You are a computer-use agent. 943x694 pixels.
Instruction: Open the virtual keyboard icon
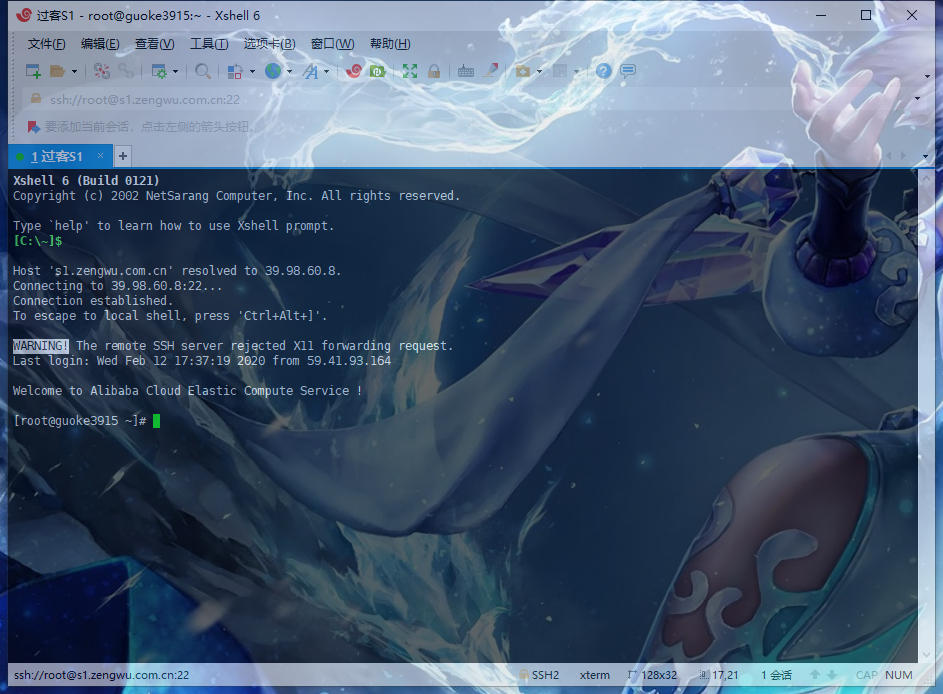(x=466, y=71)
